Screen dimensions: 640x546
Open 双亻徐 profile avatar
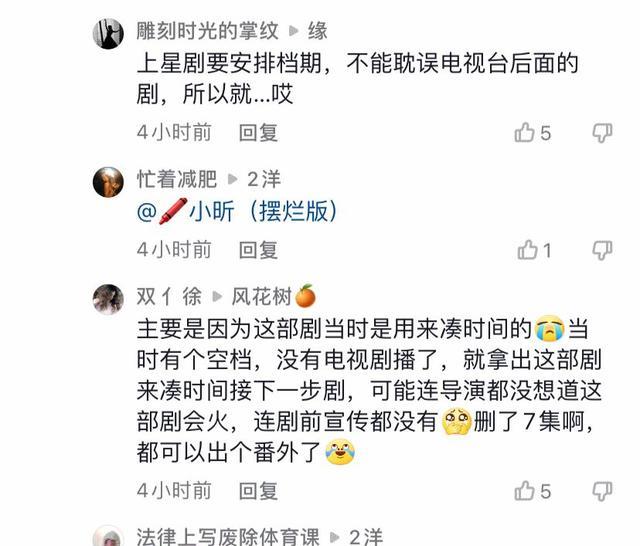point(108,299)
